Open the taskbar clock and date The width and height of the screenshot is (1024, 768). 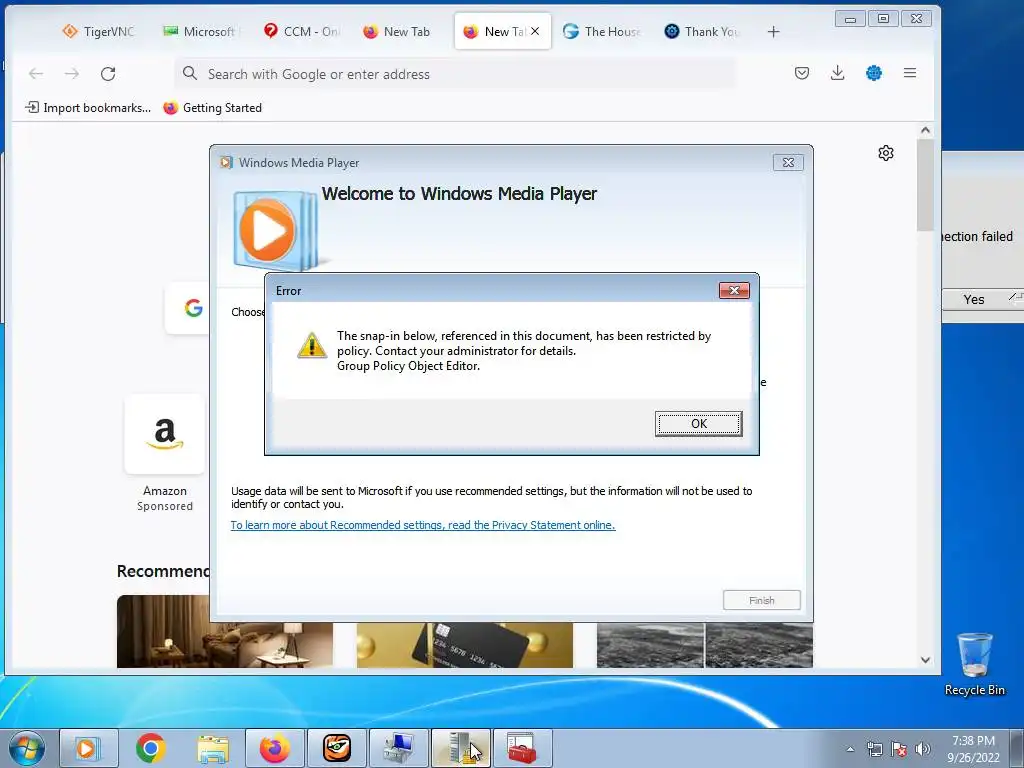pos(973,749)
